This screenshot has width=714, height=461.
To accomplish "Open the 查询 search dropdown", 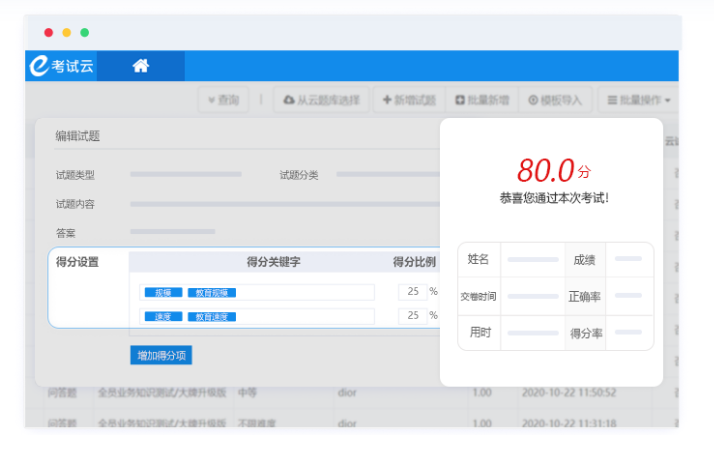I will pos(222,100).
